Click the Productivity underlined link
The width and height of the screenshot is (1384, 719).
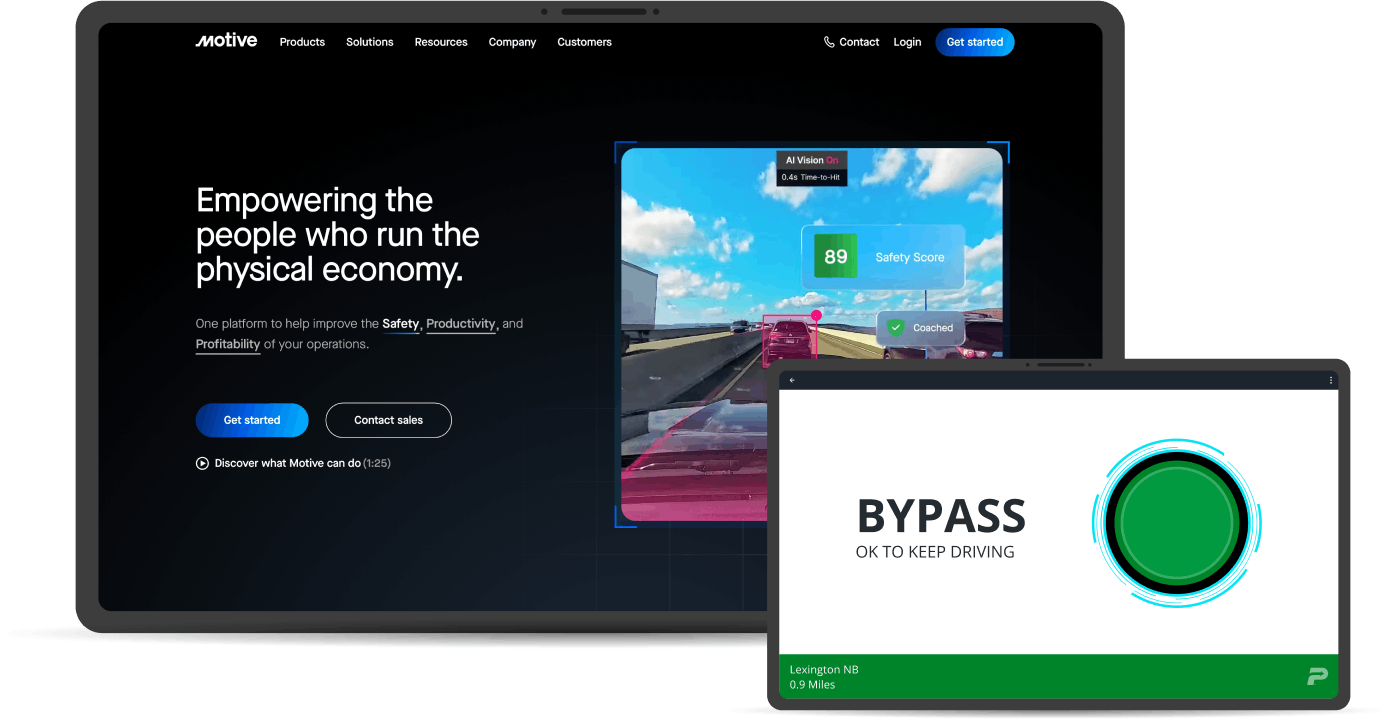pos(461,324)
